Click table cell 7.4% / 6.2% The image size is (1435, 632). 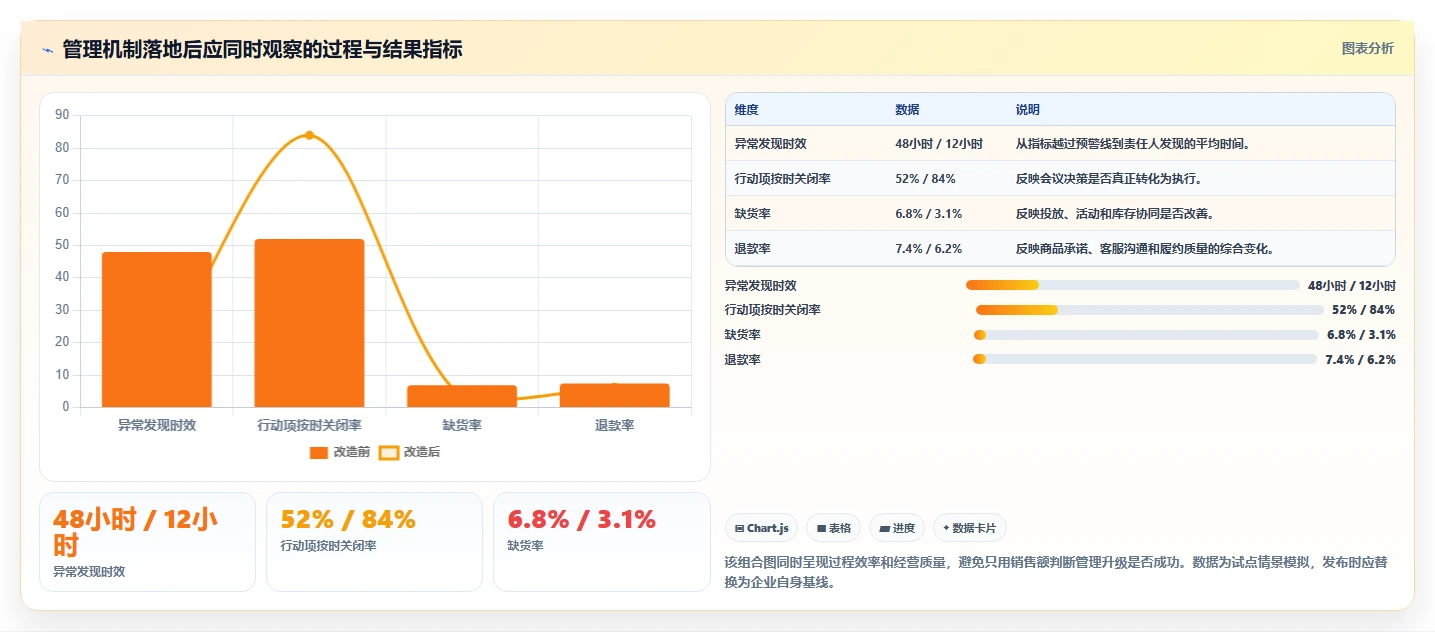pos(928,249)
